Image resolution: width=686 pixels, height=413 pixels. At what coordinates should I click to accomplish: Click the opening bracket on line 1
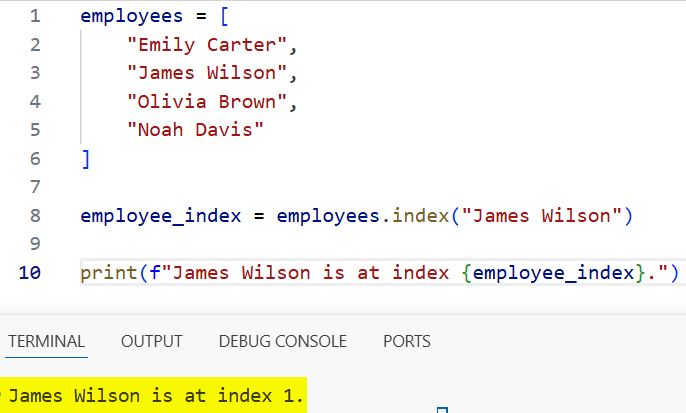pyautogui.click(x=224, y=17)
